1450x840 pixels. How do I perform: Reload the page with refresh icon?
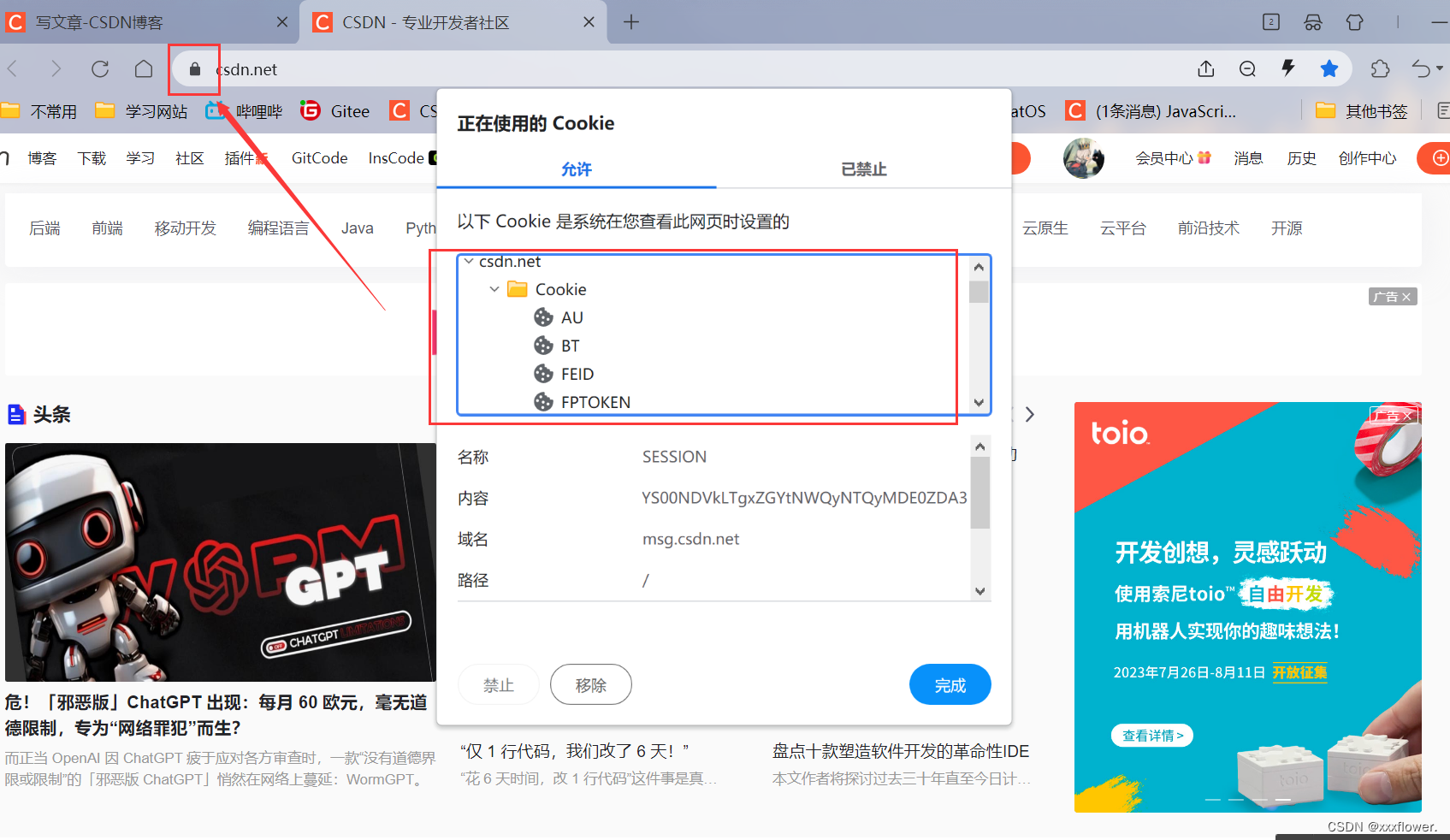pos(100,68)
